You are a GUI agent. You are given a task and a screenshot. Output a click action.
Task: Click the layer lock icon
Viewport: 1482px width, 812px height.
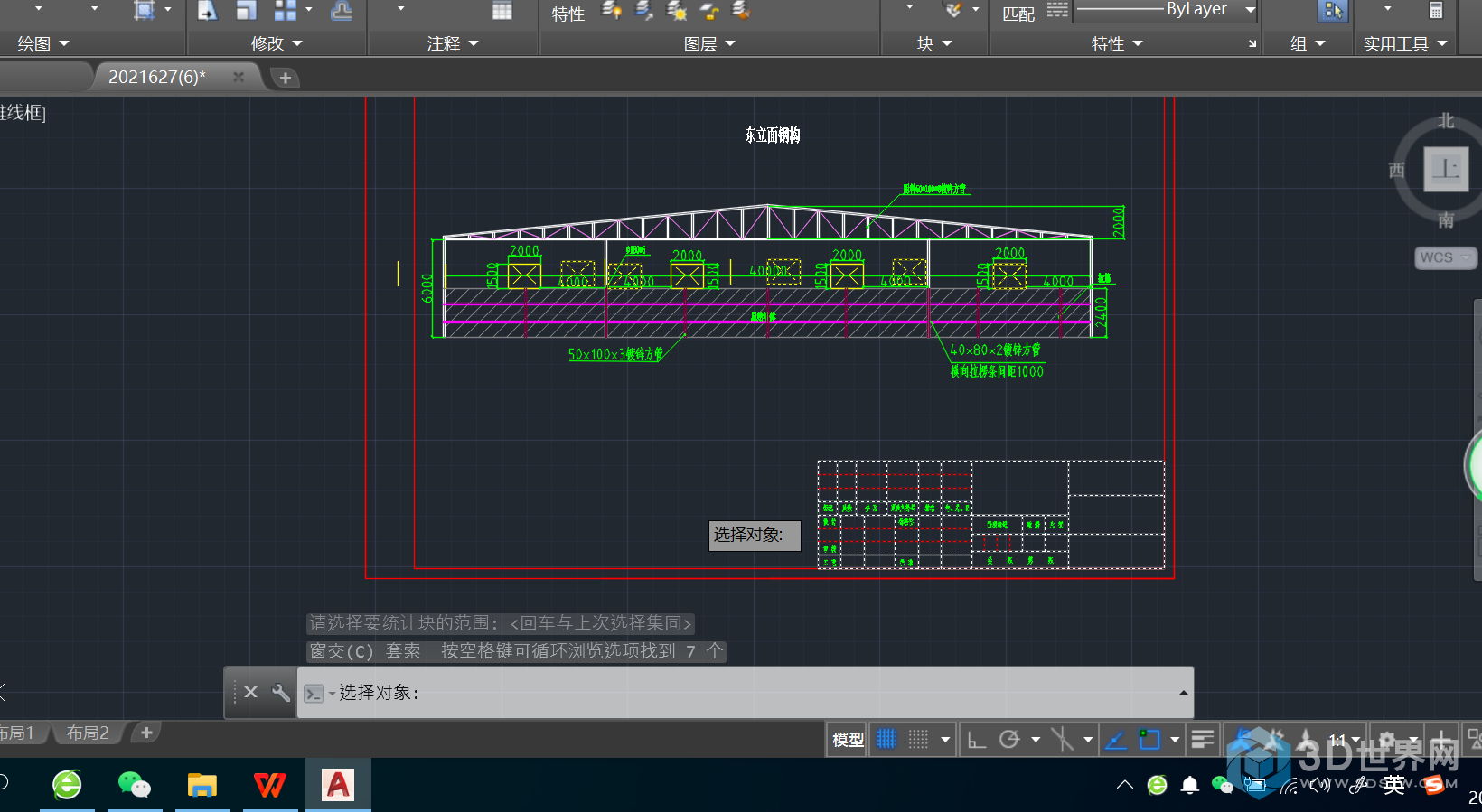pyautogui.click(x=709, y=10)
